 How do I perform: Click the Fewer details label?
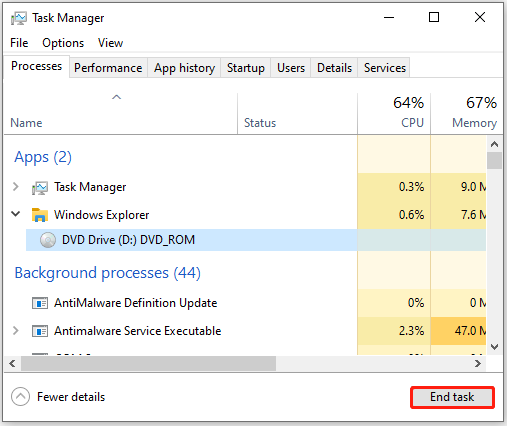pyautogui.click(x=71, y=397)
